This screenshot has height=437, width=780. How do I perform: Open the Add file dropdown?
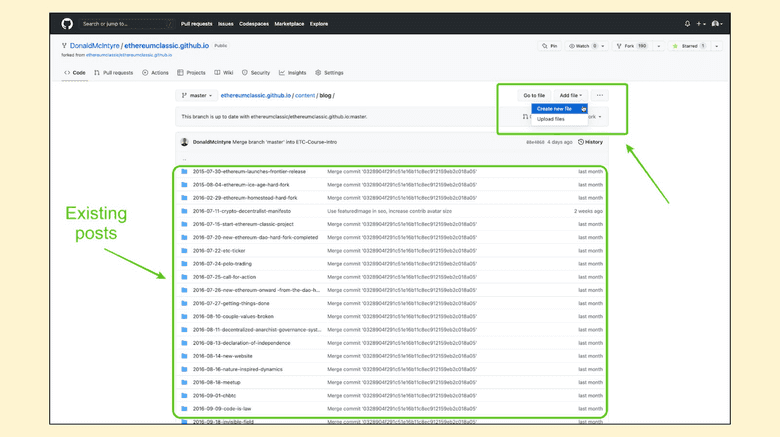[x=571, y=95]
